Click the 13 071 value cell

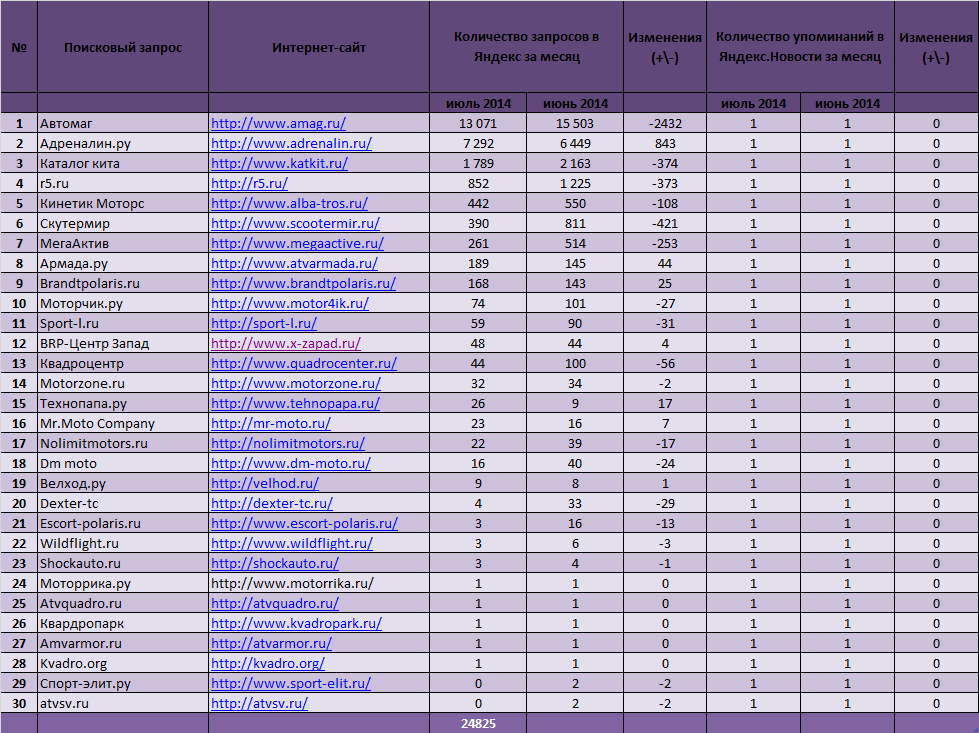(478, 124)
